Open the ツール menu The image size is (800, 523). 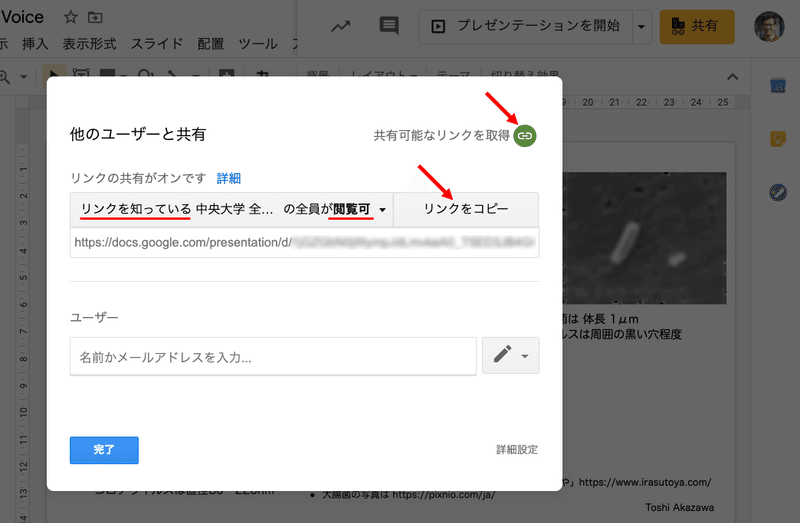pyautogui.click(x=258, y=44)
